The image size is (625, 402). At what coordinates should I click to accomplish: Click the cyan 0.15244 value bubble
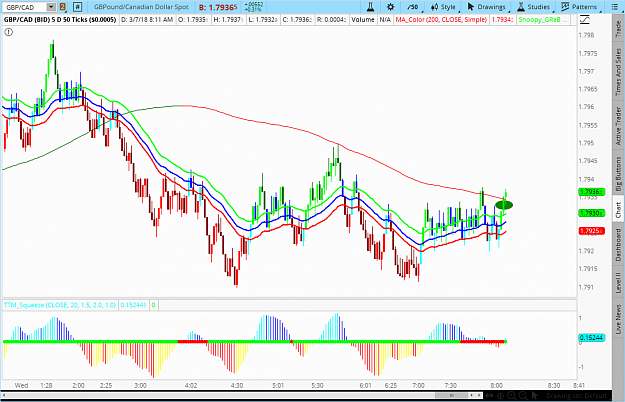coord(592,337)
